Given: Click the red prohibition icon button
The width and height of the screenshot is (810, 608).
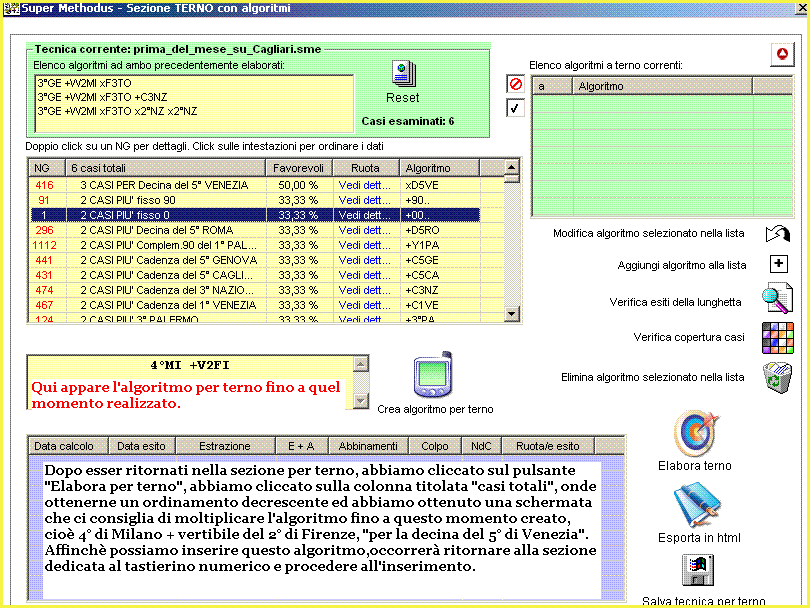Looking at the screenshot, I should [515, 84].
